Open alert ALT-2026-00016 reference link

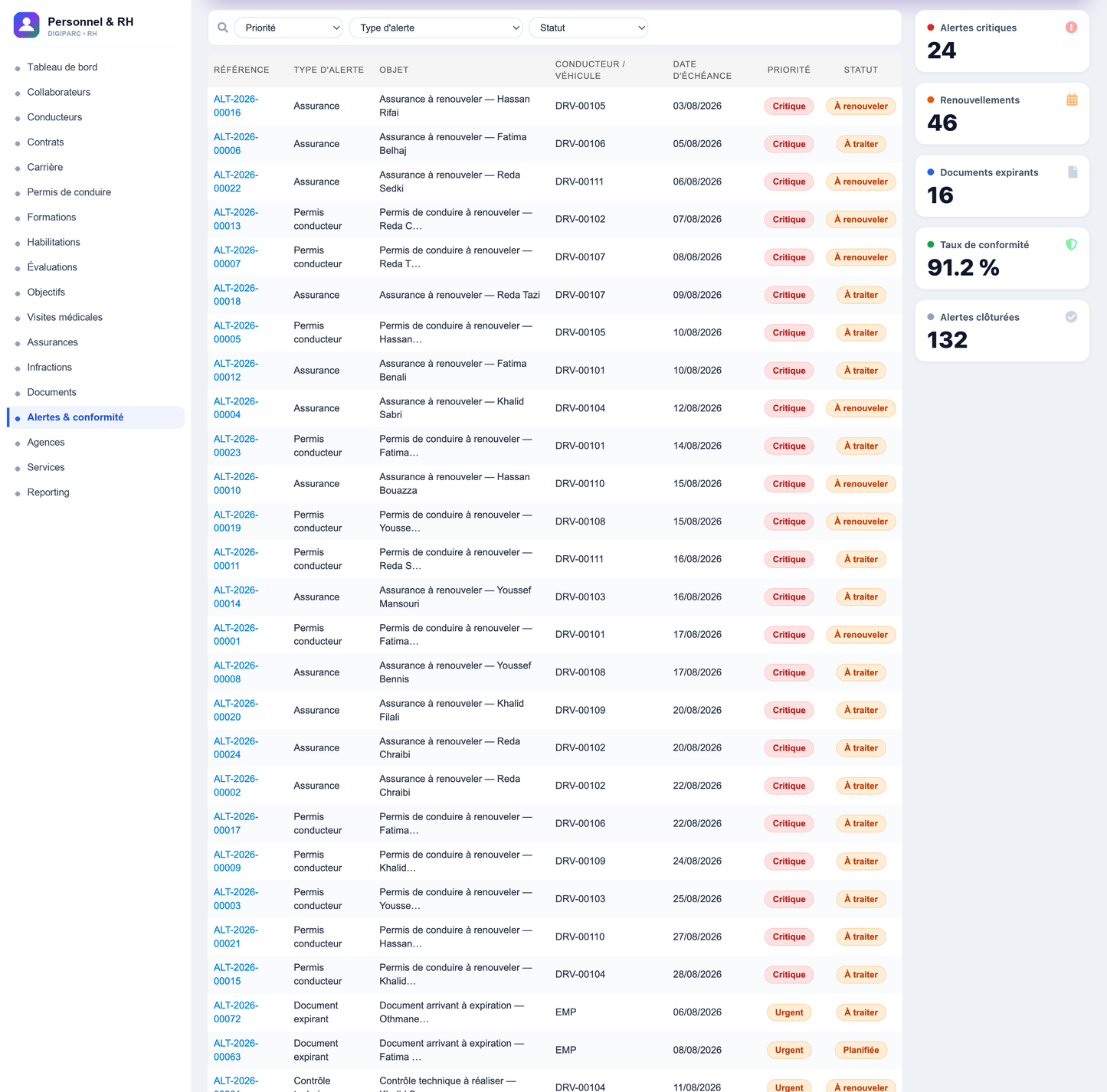click(236, 106)
